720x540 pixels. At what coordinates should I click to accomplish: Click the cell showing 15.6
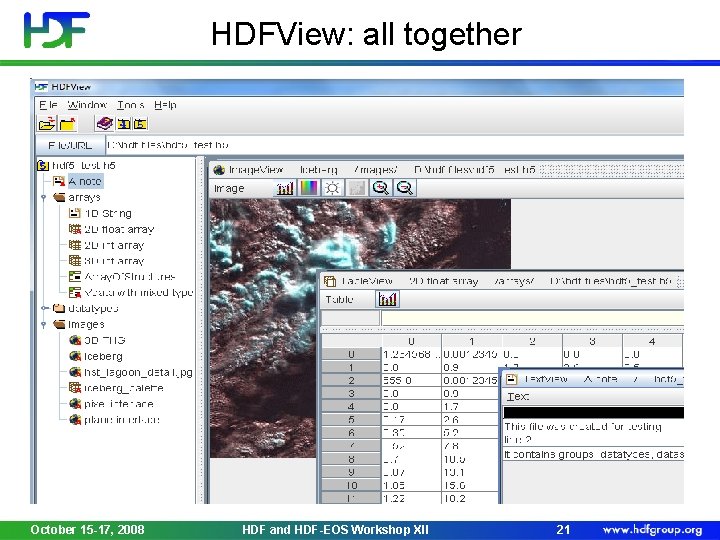(x=470, y=485)
